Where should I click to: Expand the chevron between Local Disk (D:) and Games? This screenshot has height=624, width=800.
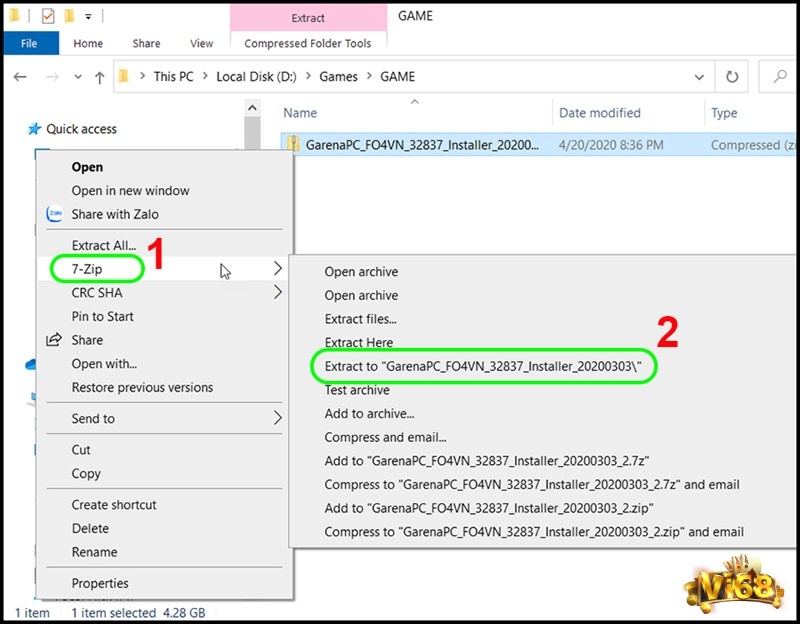pos(308,76)
